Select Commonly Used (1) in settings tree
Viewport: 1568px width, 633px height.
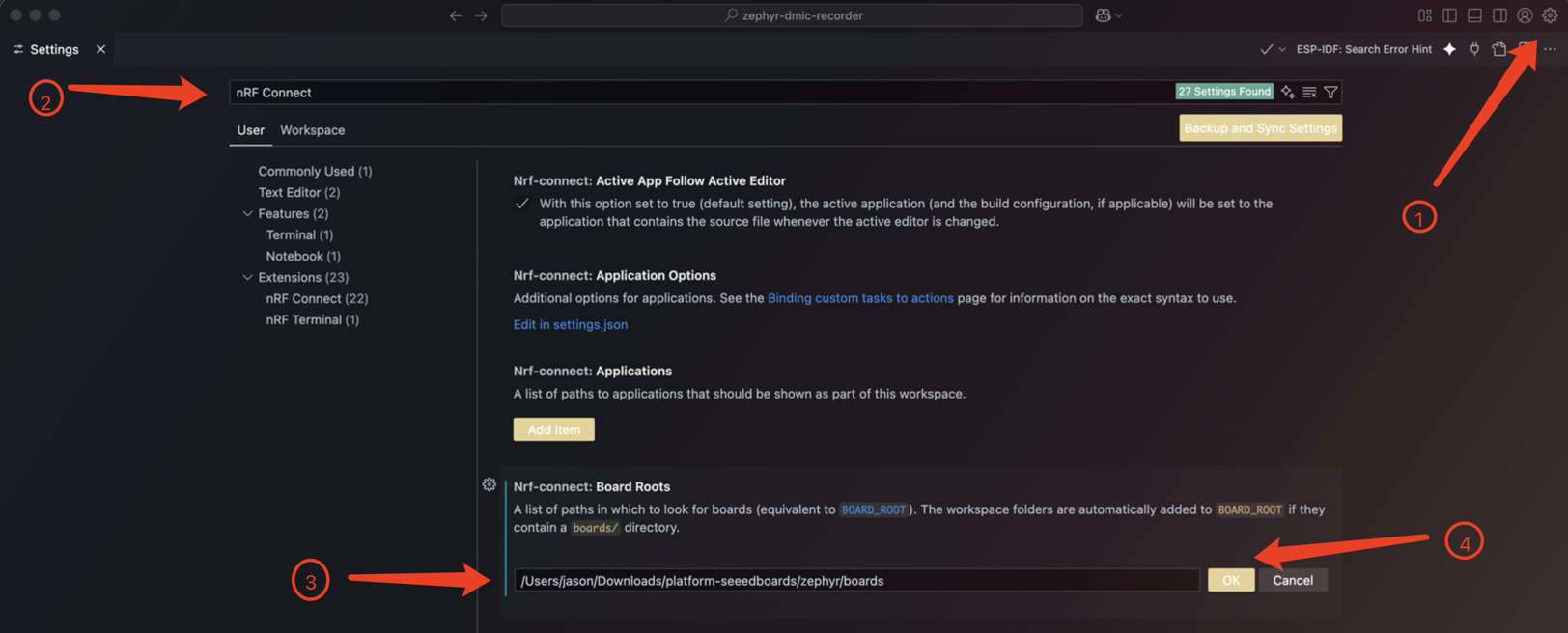coord(315,171)
